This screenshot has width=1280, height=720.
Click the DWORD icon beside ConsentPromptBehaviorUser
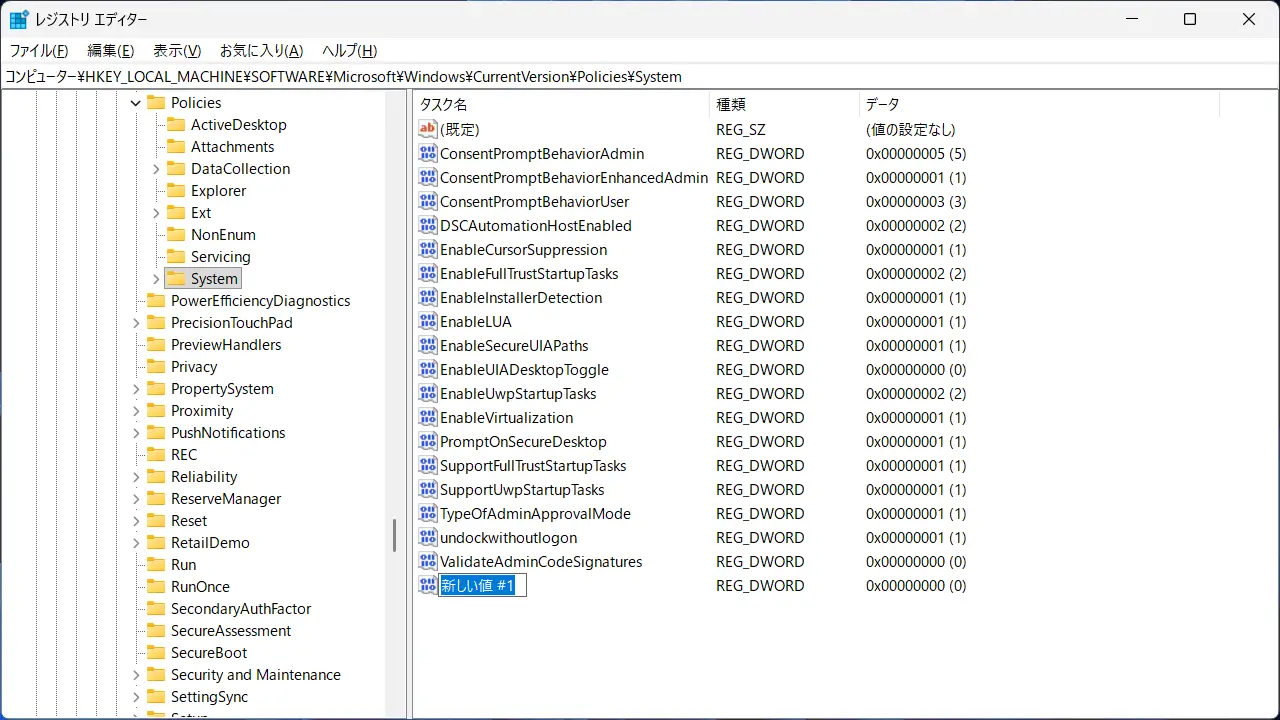428,201
